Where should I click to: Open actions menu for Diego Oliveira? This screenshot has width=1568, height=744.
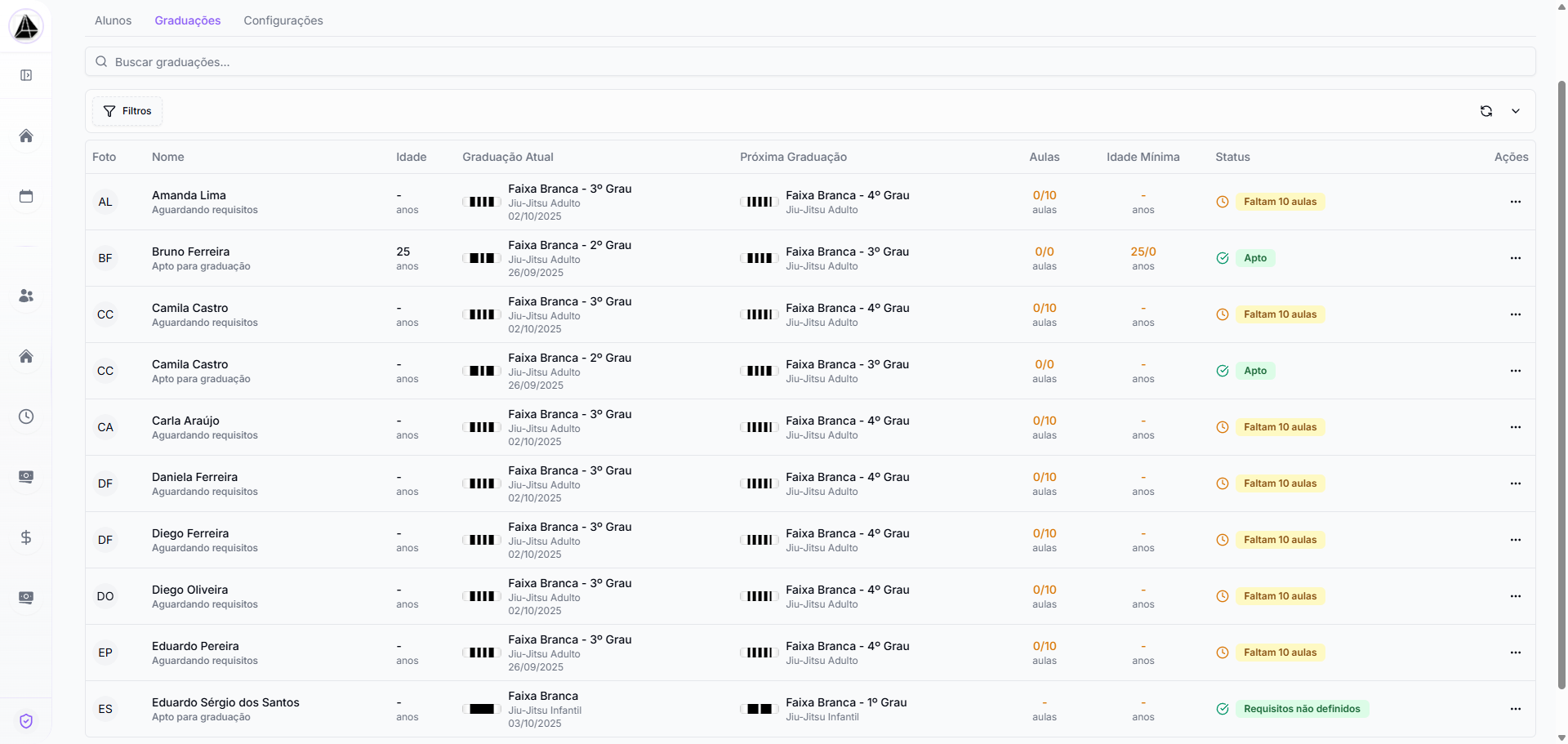[1516, 596]
